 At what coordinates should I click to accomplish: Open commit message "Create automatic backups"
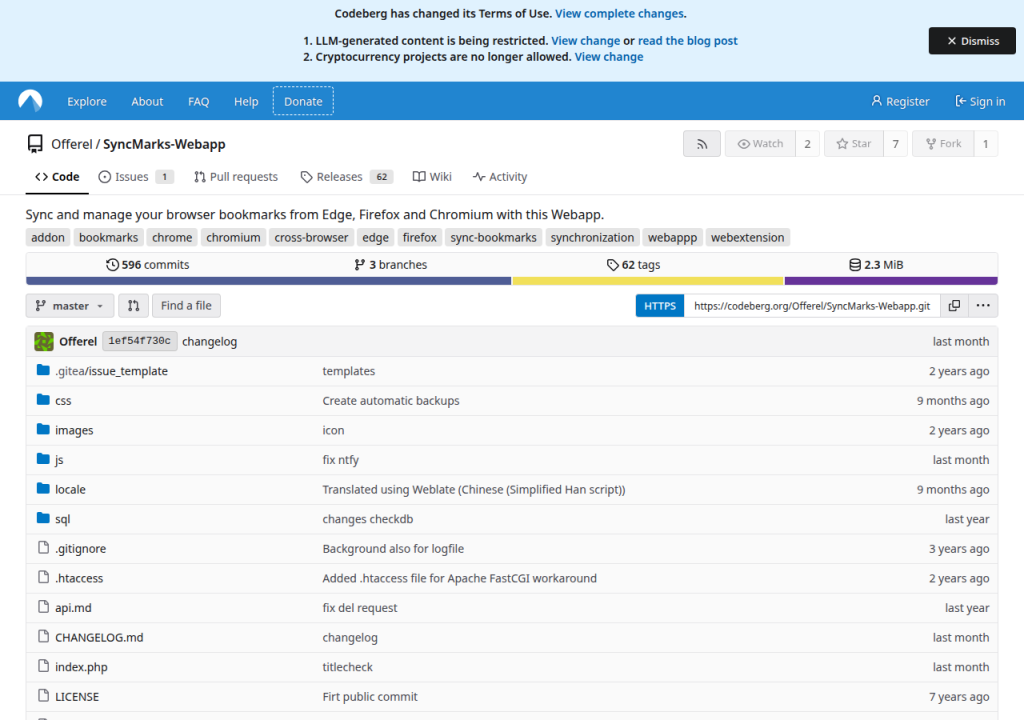(391, 401)
